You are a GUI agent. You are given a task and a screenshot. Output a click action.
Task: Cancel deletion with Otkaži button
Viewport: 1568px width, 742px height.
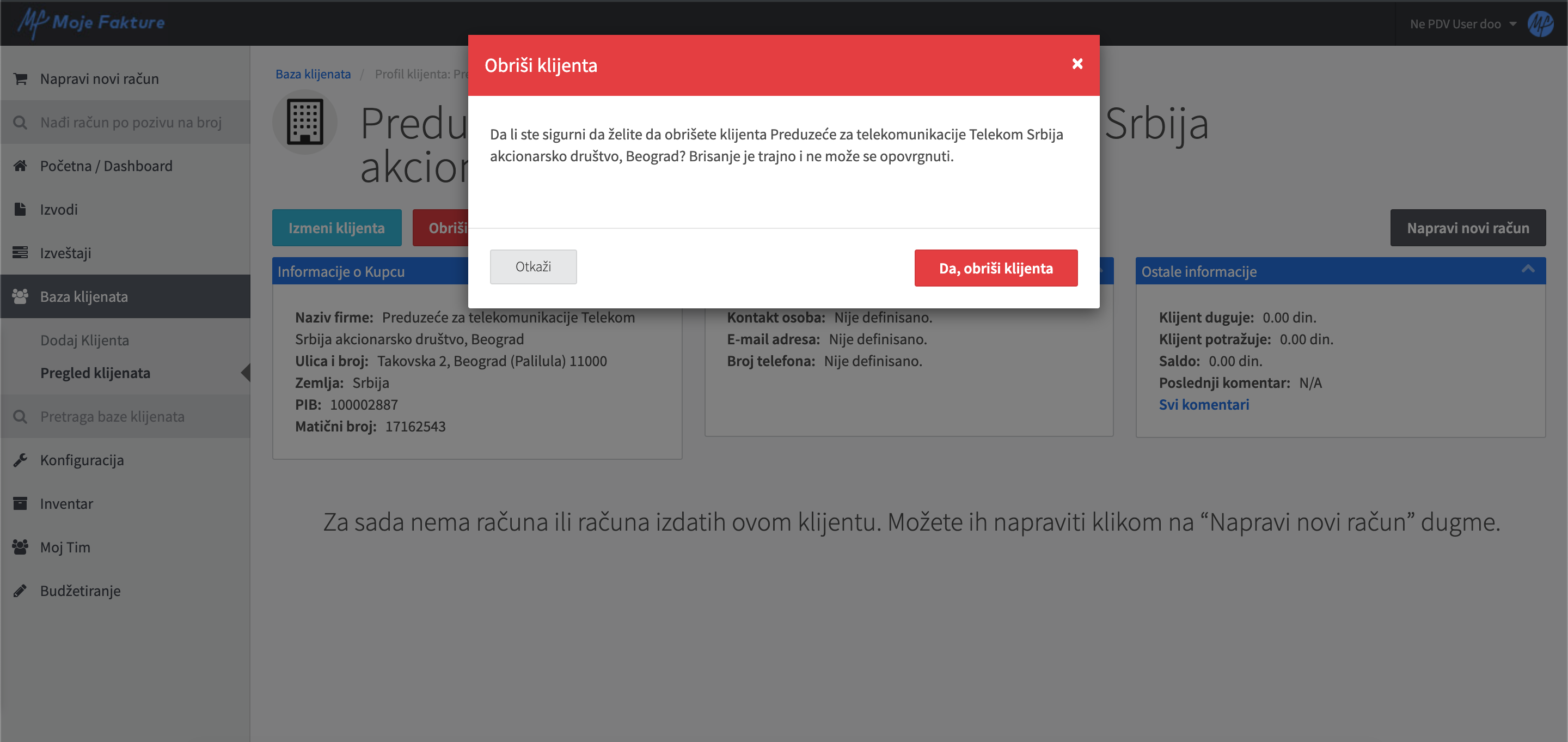coord(533,267)
